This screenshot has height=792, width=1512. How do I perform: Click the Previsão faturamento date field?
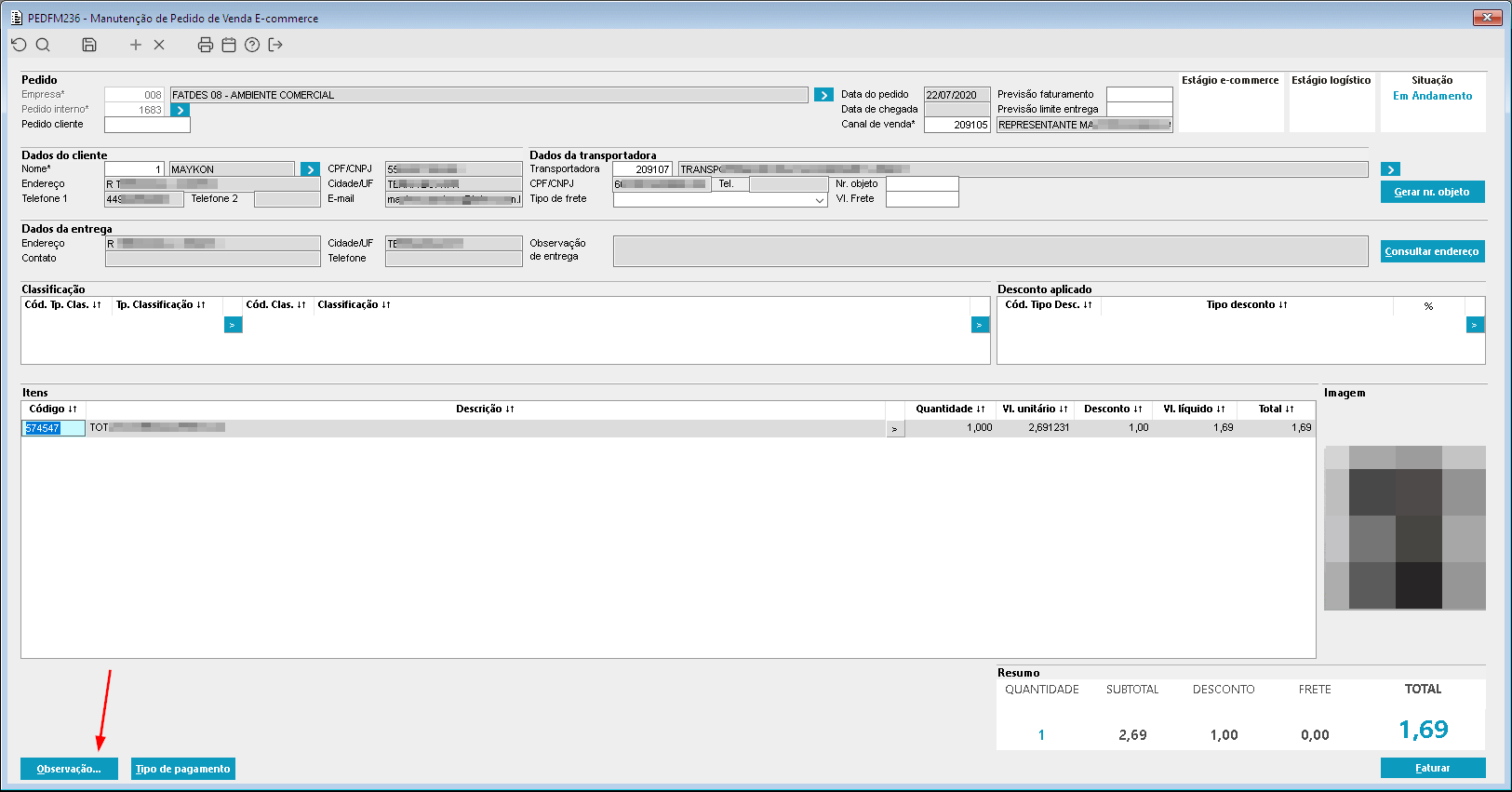[1139, 95]
